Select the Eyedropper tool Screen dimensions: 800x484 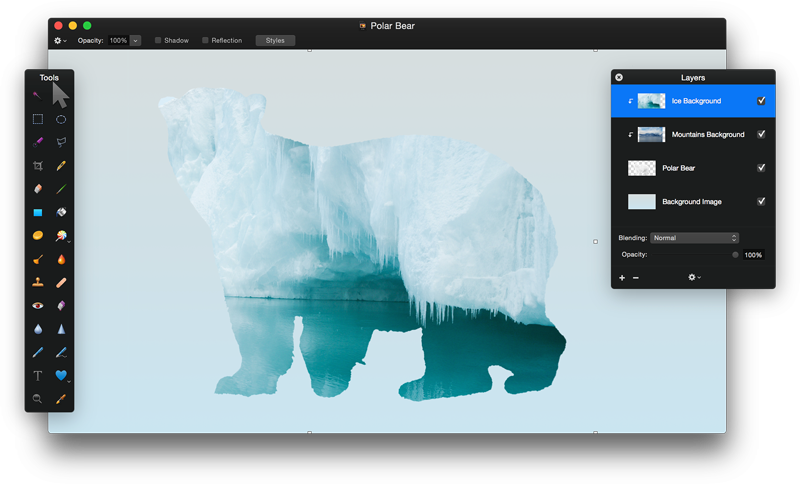click(x=61, y=399)
